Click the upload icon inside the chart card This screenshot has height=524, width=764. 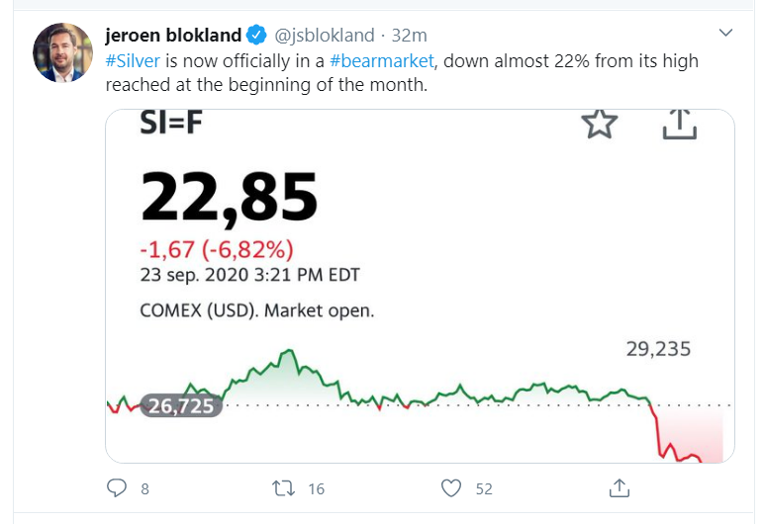click(678, 123)
